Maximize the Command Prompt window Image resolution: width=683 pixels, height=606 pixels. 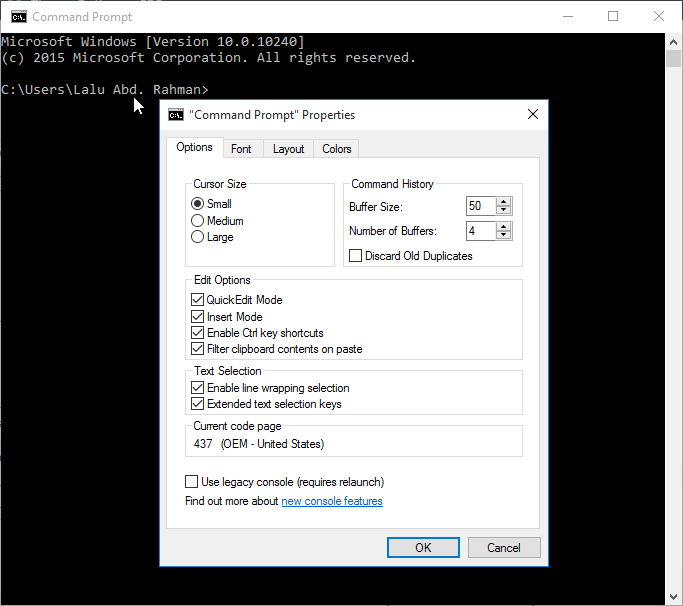[x=613, y=17]
